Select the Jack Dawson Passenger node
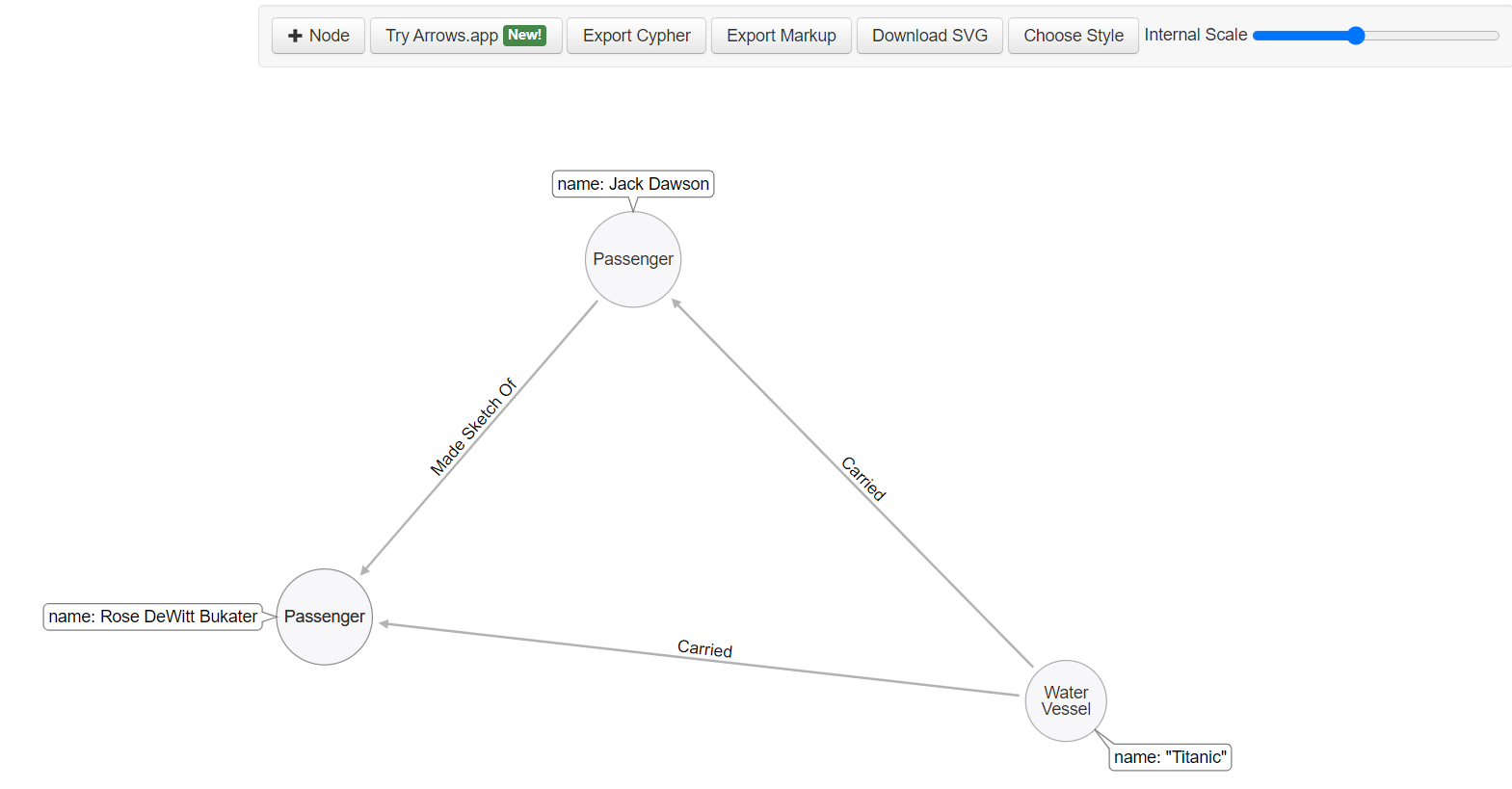The height and width of the screenshot is (789, 1512). 633,260
